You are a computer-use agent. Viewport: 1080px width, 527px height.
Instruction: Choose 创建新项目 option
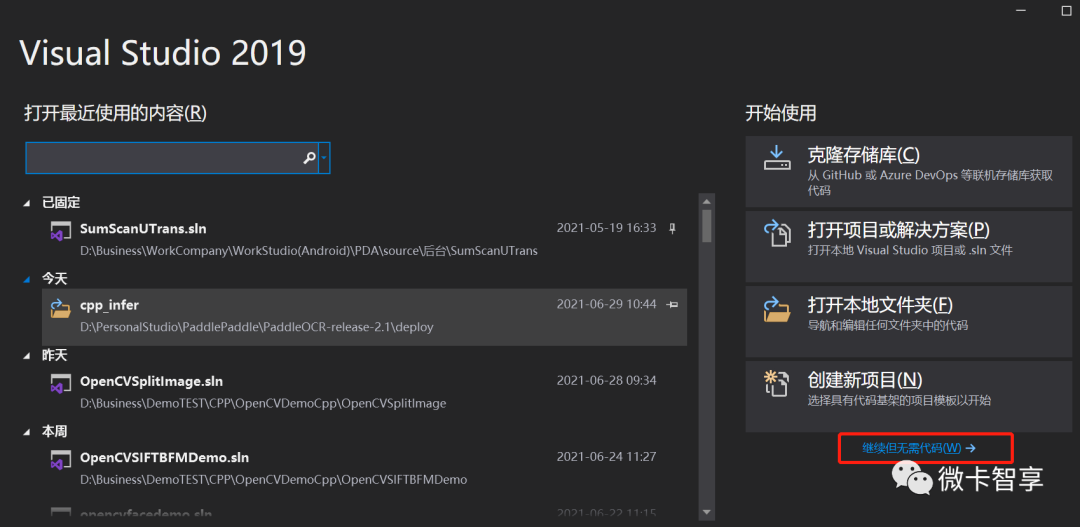coord(908,397)
